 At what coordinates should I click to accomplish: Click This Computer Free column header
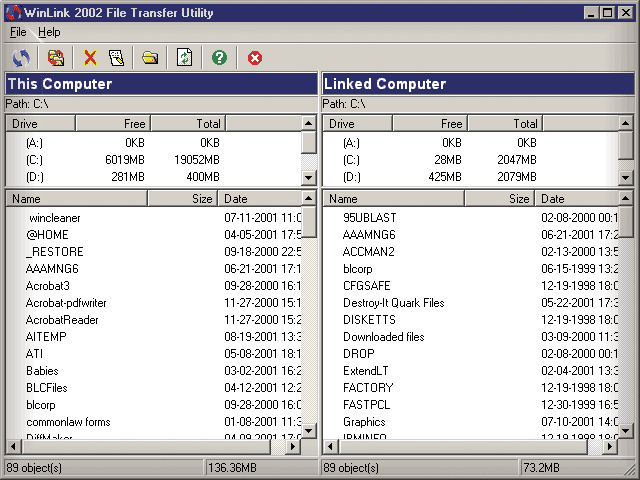pyautogui.click(x=113, y=124)
